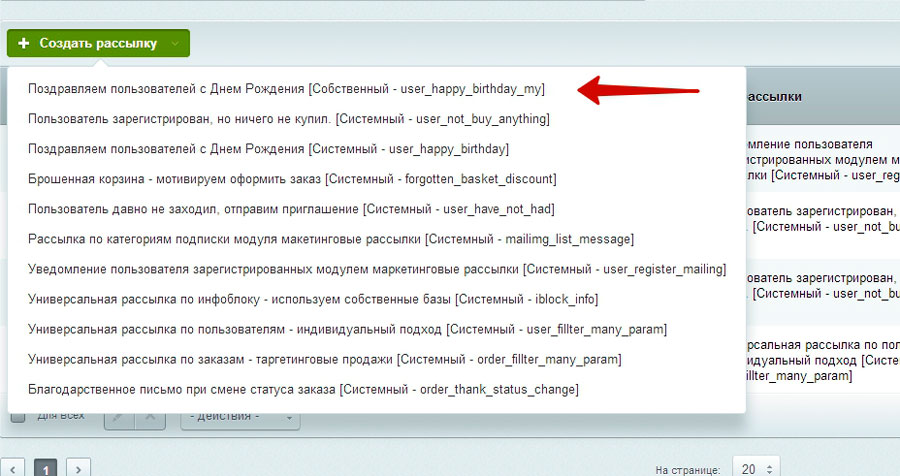Pick the user_fillter_many_param template

coord(347,329)
